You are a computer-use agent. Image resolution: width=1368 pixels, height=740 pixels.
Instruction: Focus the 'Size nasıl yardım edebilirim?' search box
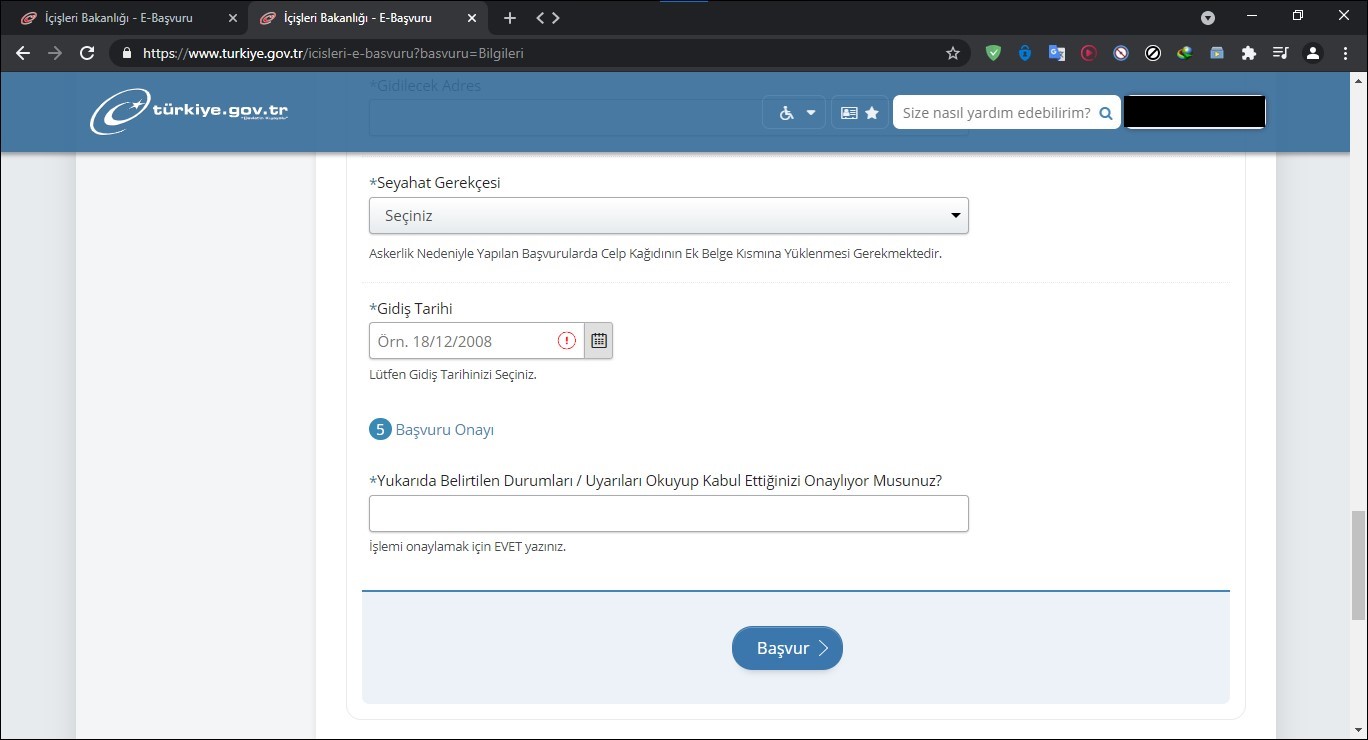click(x=995, y=113)
